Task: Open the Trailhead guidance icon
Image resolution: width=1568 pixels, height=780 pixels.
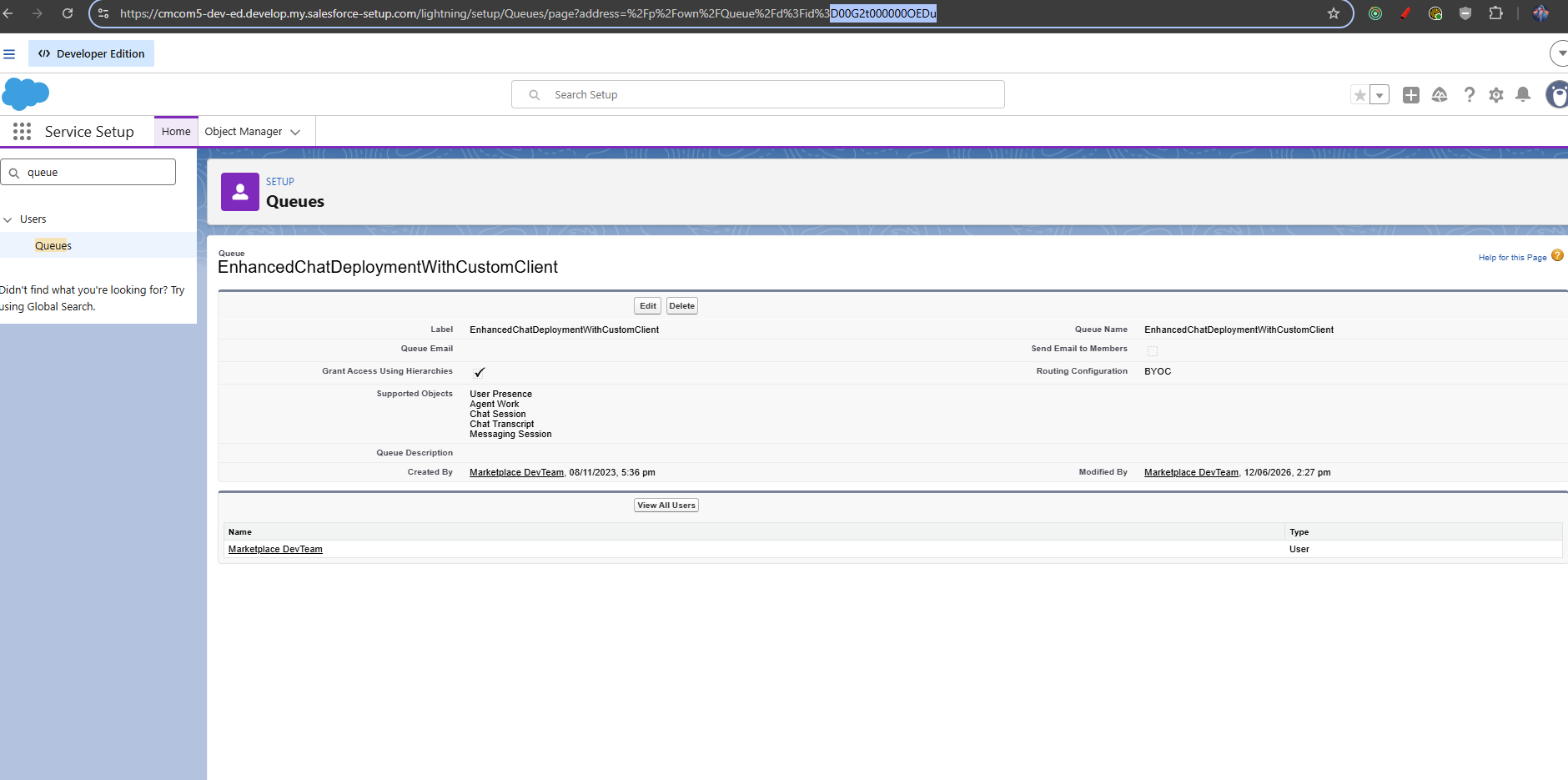Action: [1440, 95]
